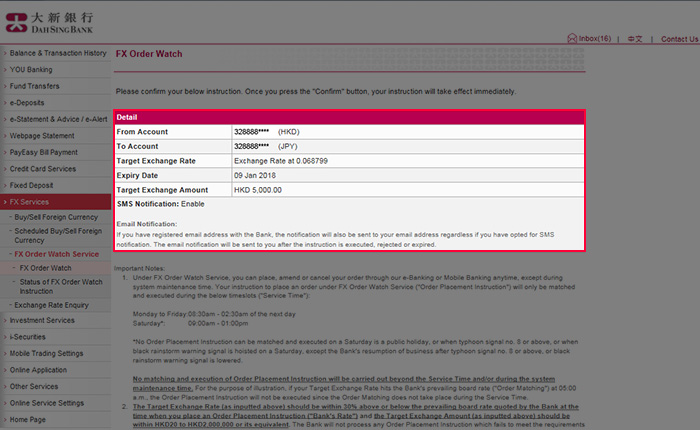Click Saturday service time line
This screenshot has height=430, width=700.
(x=190, y=323)
